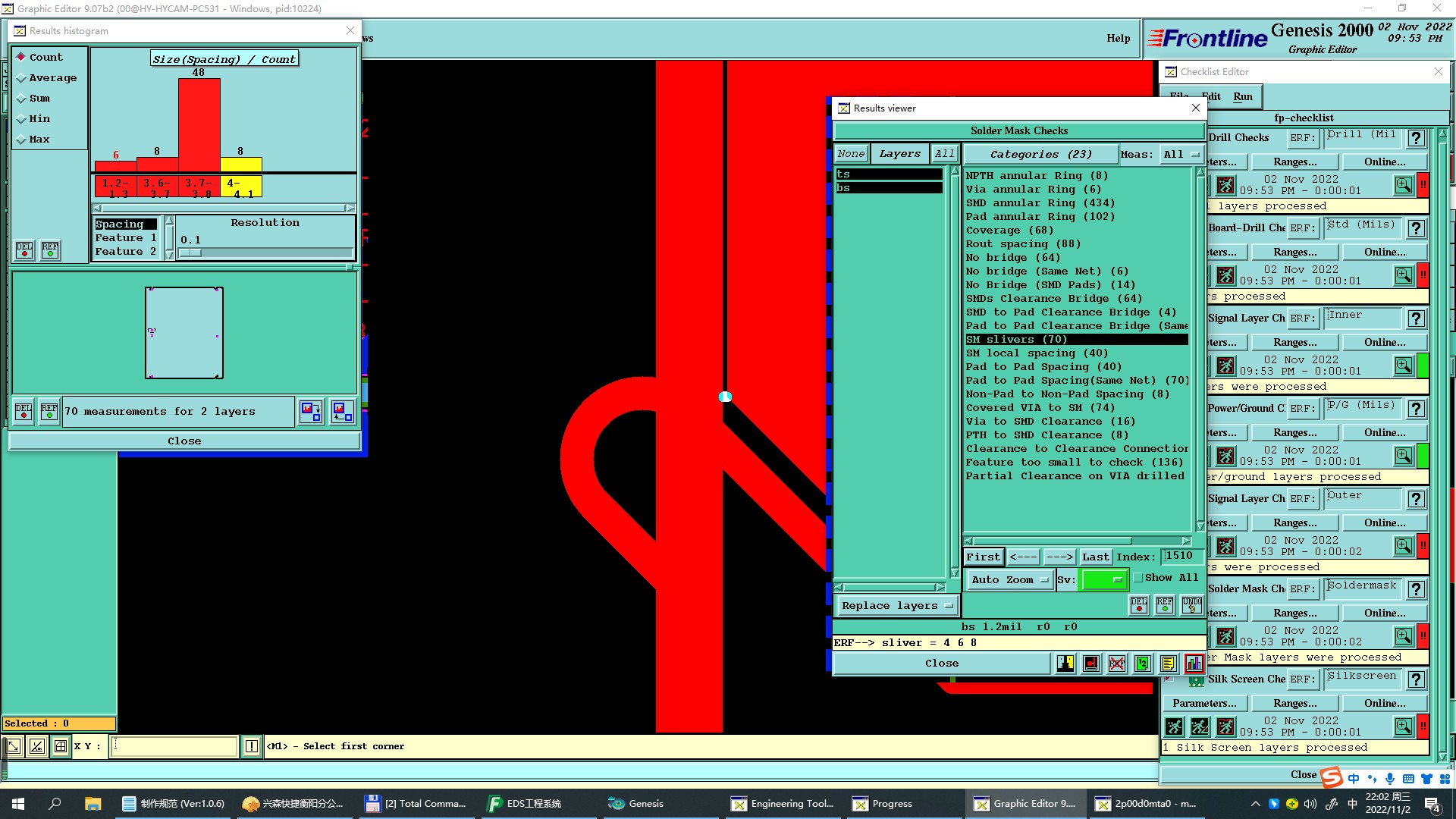Click the histogram icon in Results viewer
Viewport: 1456px width, 819px height.
coord(1194,664)
